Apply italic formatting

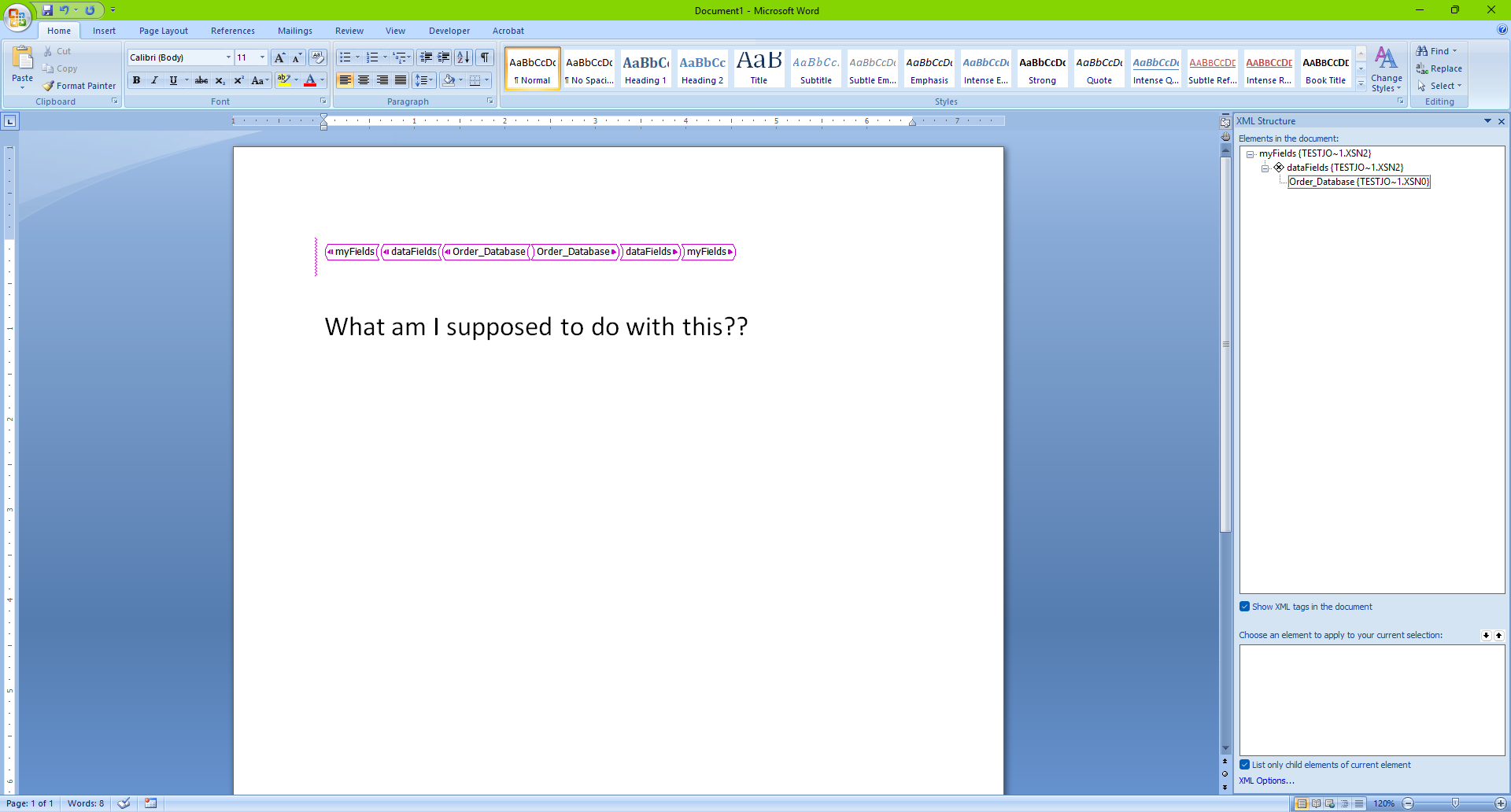154,79
